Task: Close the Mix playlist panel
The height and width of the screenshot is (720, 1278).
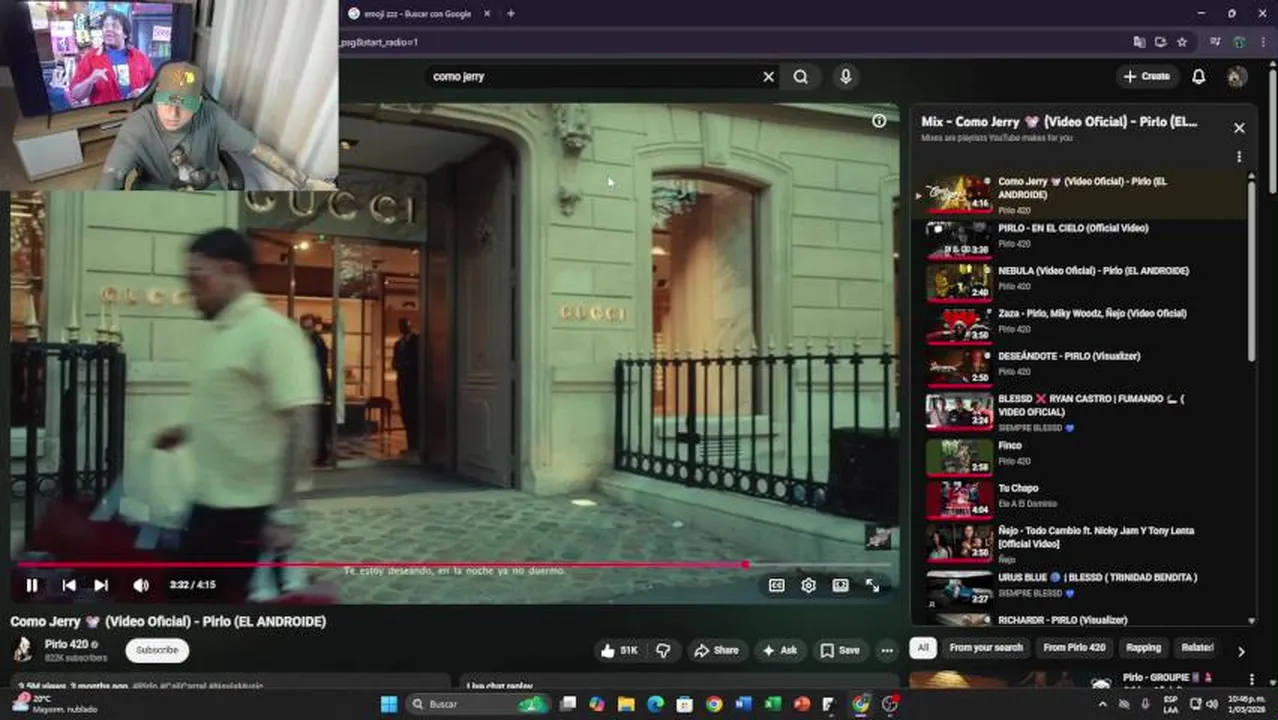Action: [1239, 128]
